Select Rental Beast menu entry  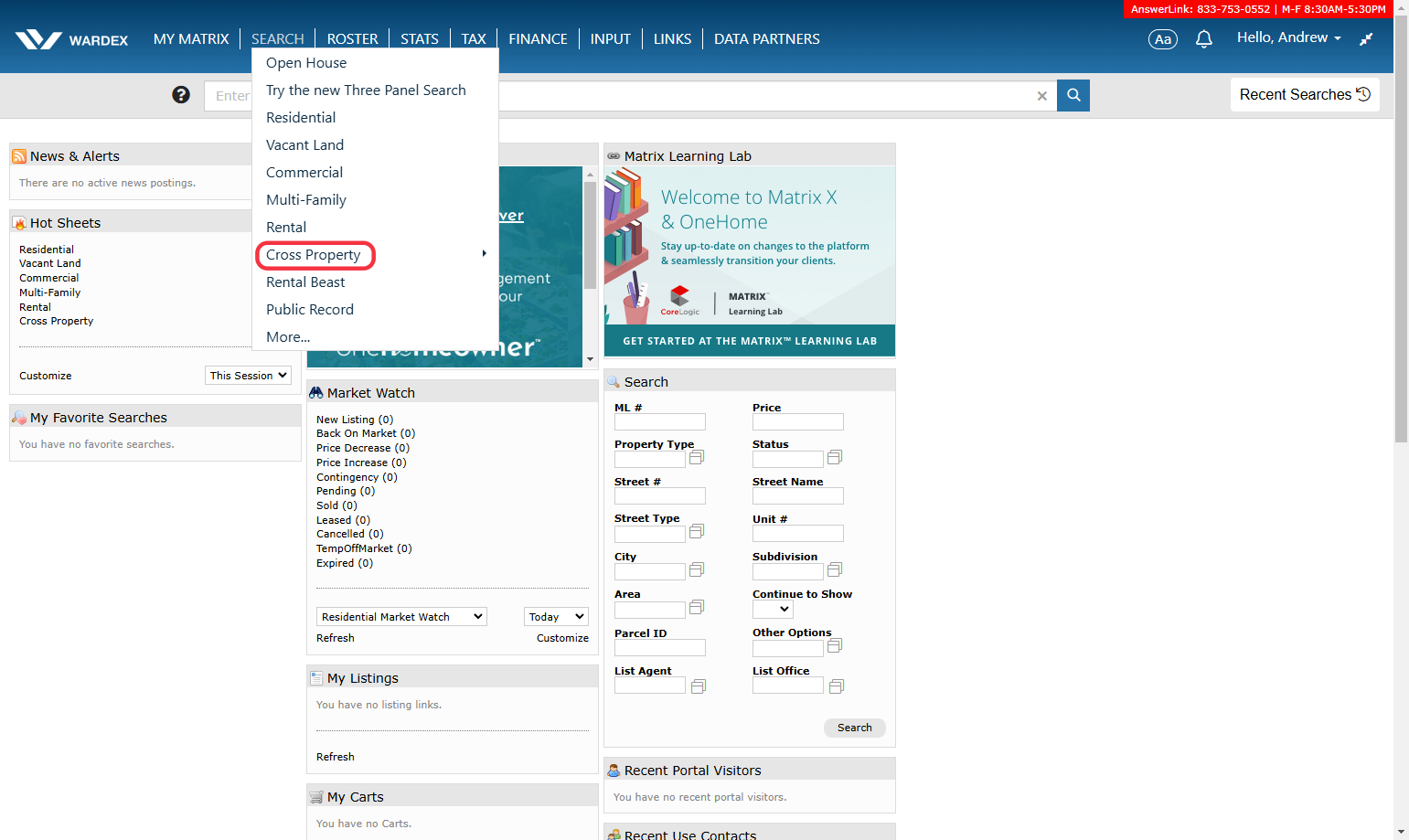(x=305, y=282)
